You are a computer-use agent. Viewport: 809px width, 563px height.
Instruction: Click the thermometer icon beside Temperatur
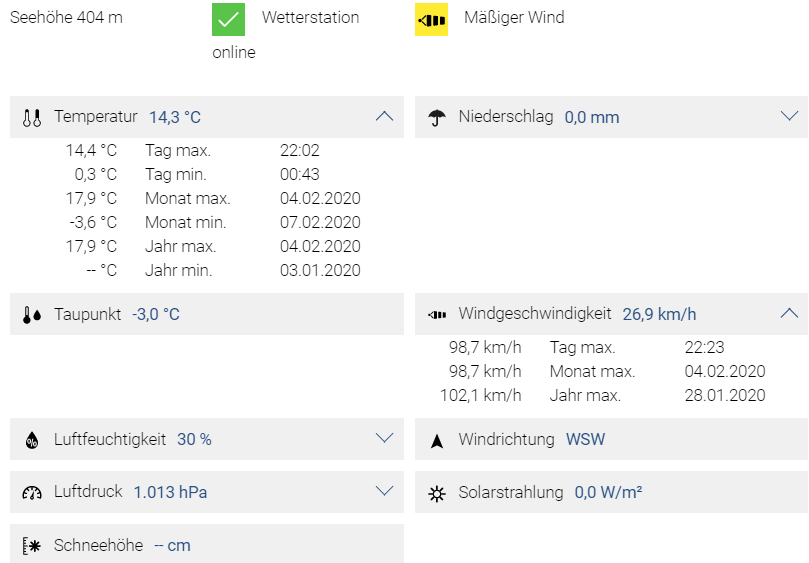click(31, 118)
